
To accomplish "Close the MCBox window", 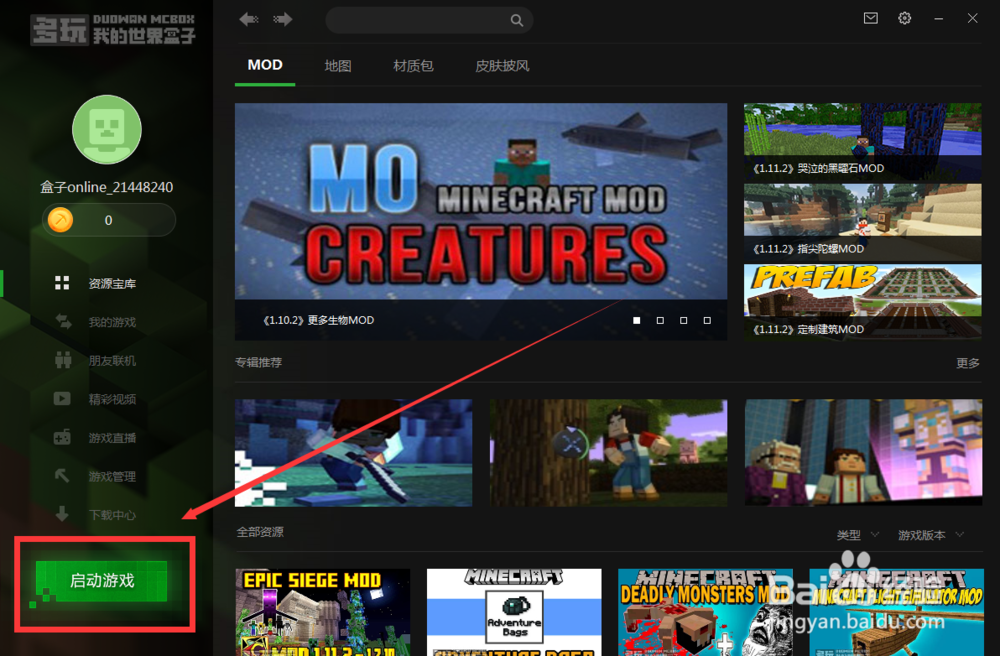I will point(972,18).
